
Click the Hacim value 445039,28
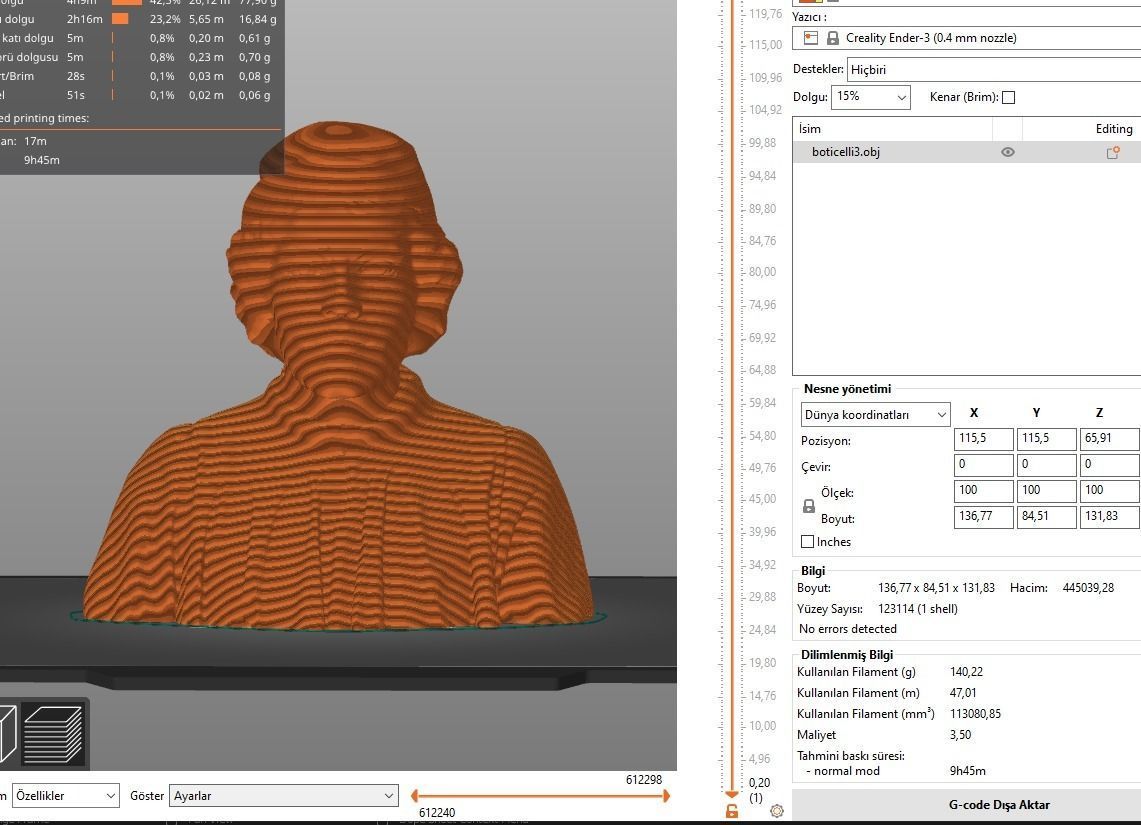coord(1088,588)
